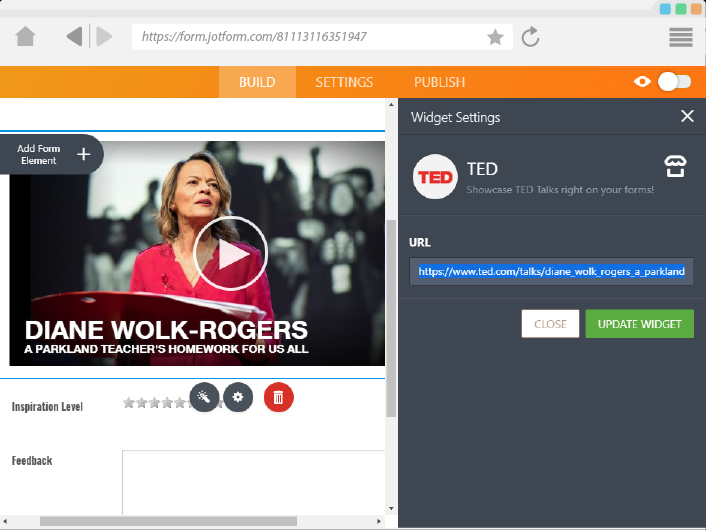This screenshot has width=706, height=530.
Task: Delete the widget with trash icon
Action: tap(278, 397)
